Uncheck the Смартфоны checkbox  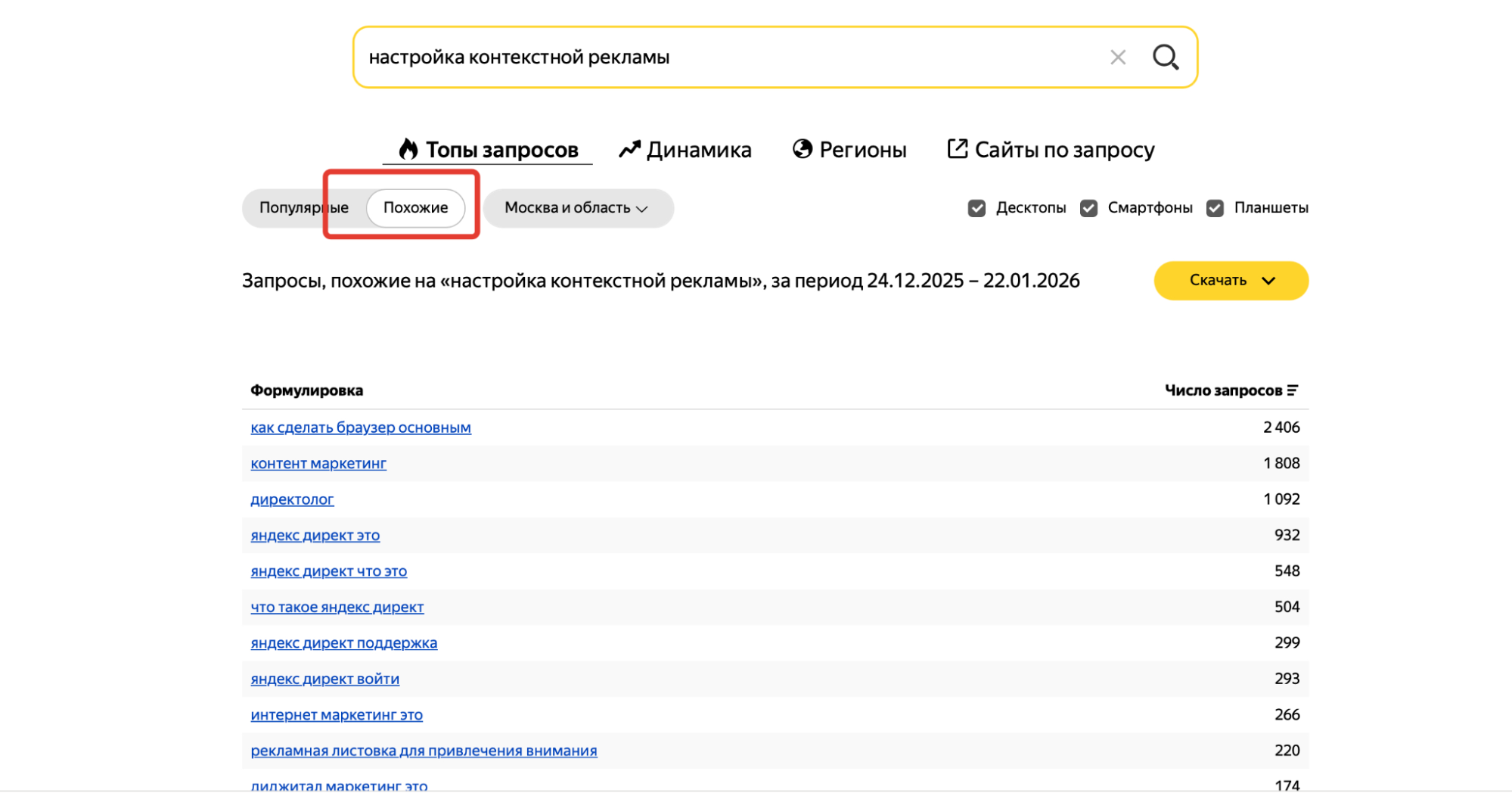pos(1089,207)
